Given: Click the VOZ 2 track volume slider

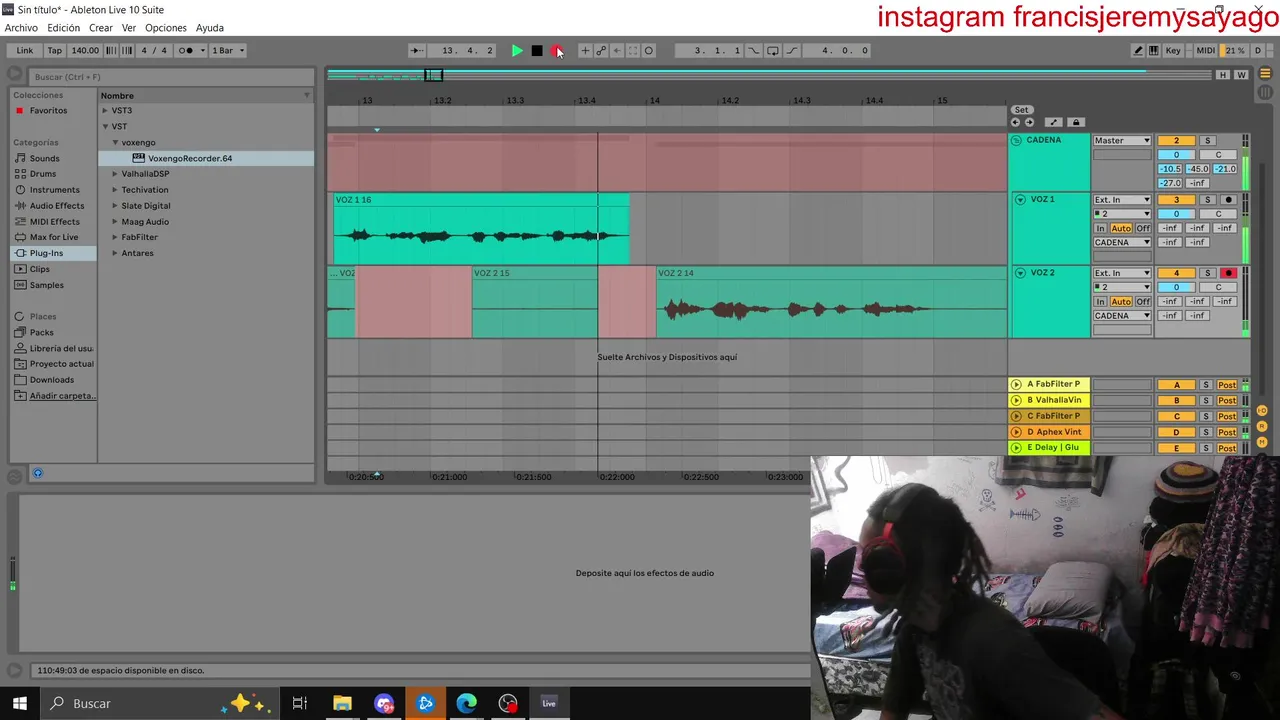Looking at the screenshot, I should pos(1176,287).
